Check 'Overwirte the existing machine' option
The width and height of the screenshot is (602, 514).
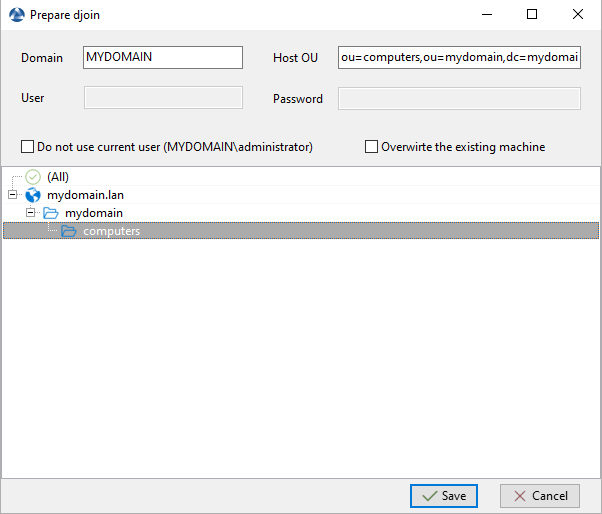pyautogui.click(x=372, y=147)
